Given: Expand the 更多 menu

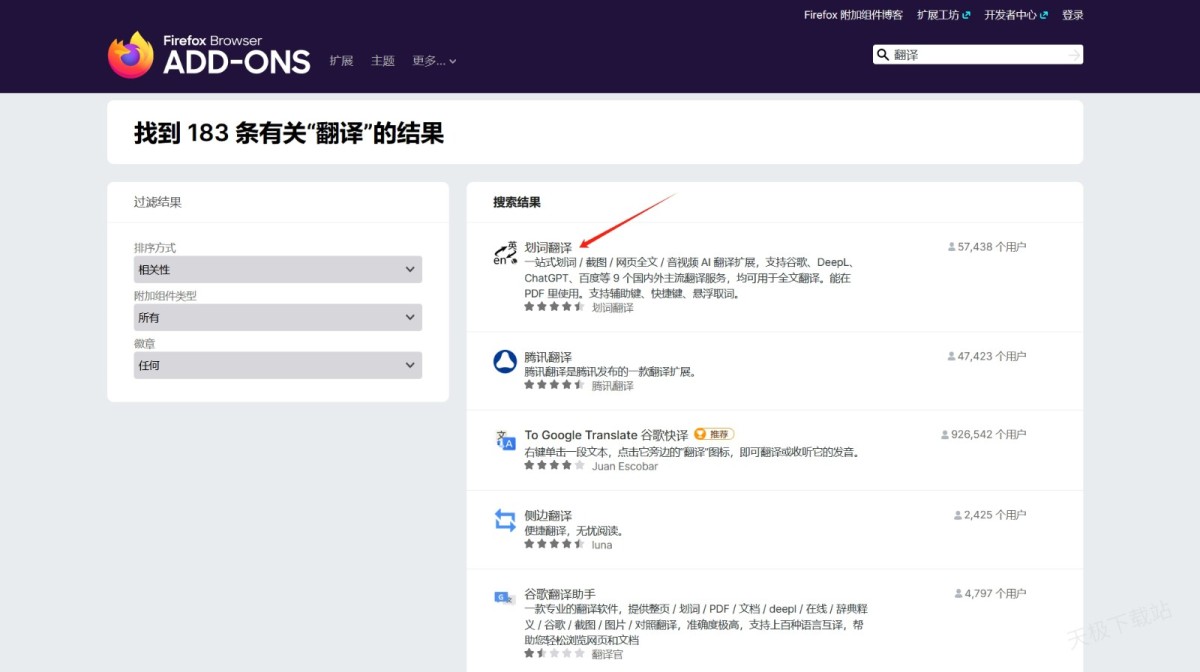Looking at the screenshot, I should coord(434,61).
